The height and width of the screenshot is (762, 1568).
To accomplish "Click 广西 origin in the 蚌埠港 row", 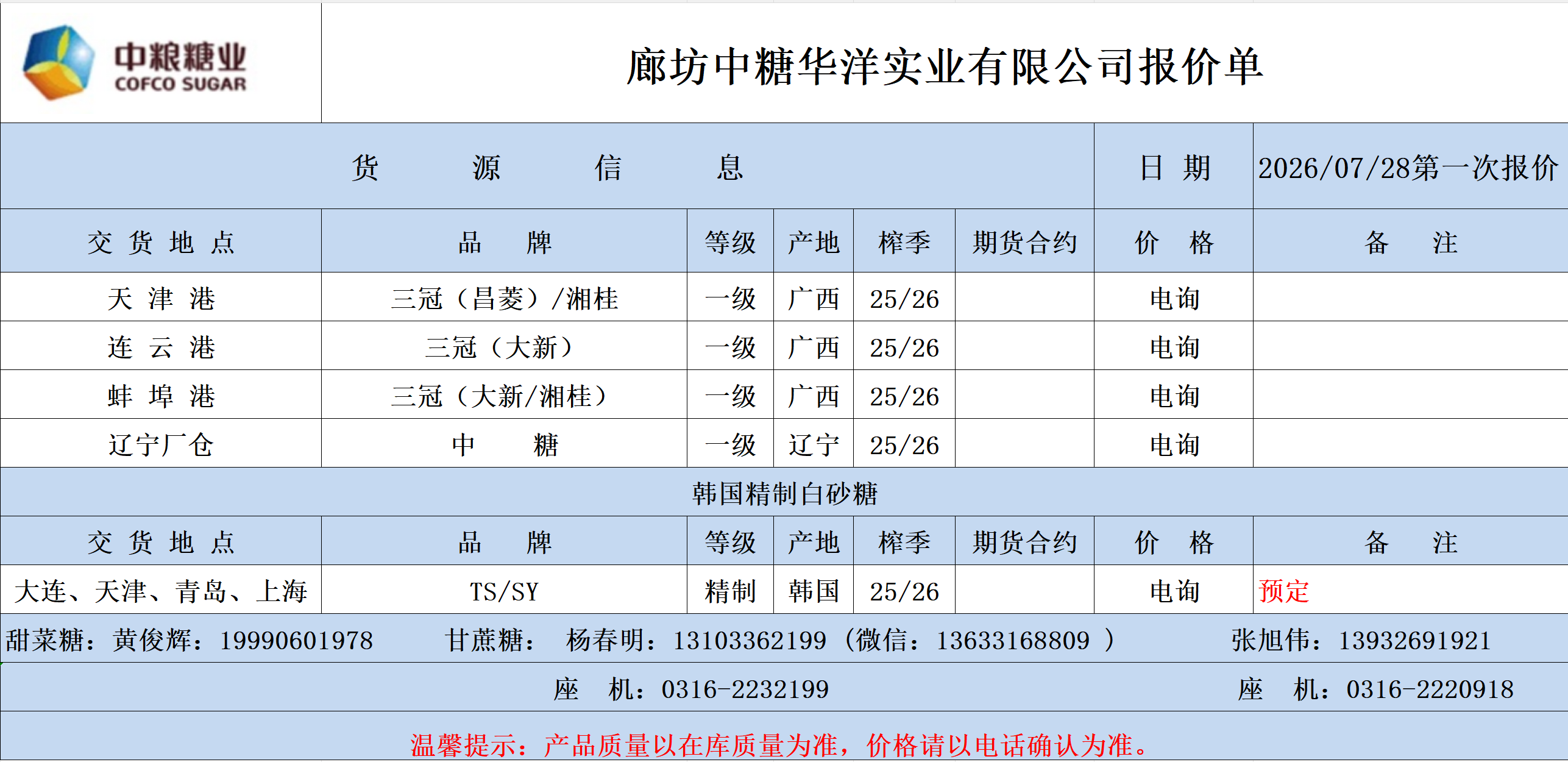I will pyautogui.click(x=814, y=395).
